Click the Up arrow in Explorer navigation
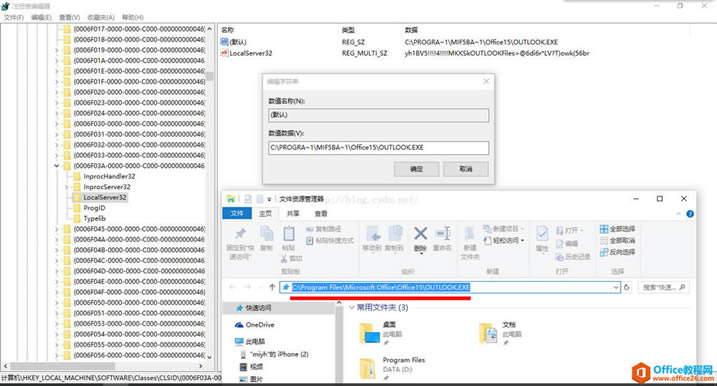717x386 pixels. pos(272,287)
